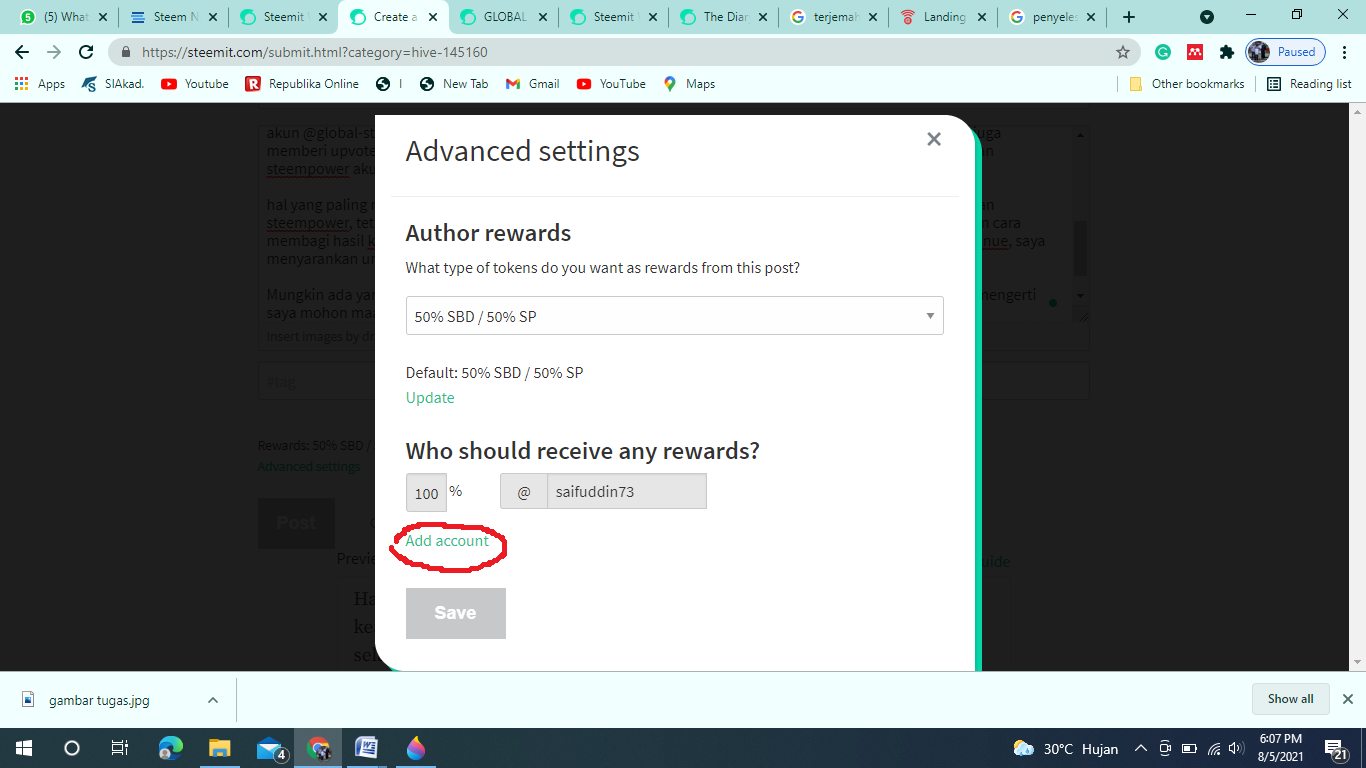Click the Update link under default rewards
This screenshot has height=768, width=1366.
click(x=430, y=398)
